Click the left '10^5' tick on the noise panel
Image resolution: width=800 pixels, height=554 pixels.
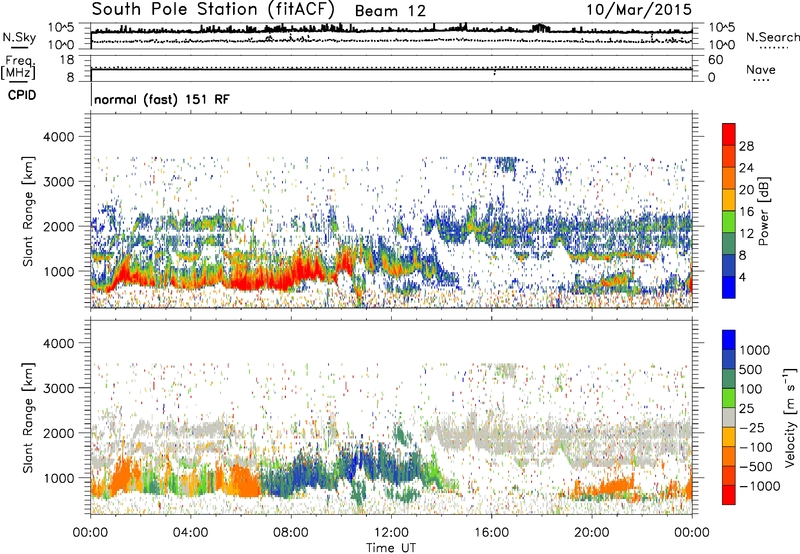pyautogui.click(x=61, y=28)
